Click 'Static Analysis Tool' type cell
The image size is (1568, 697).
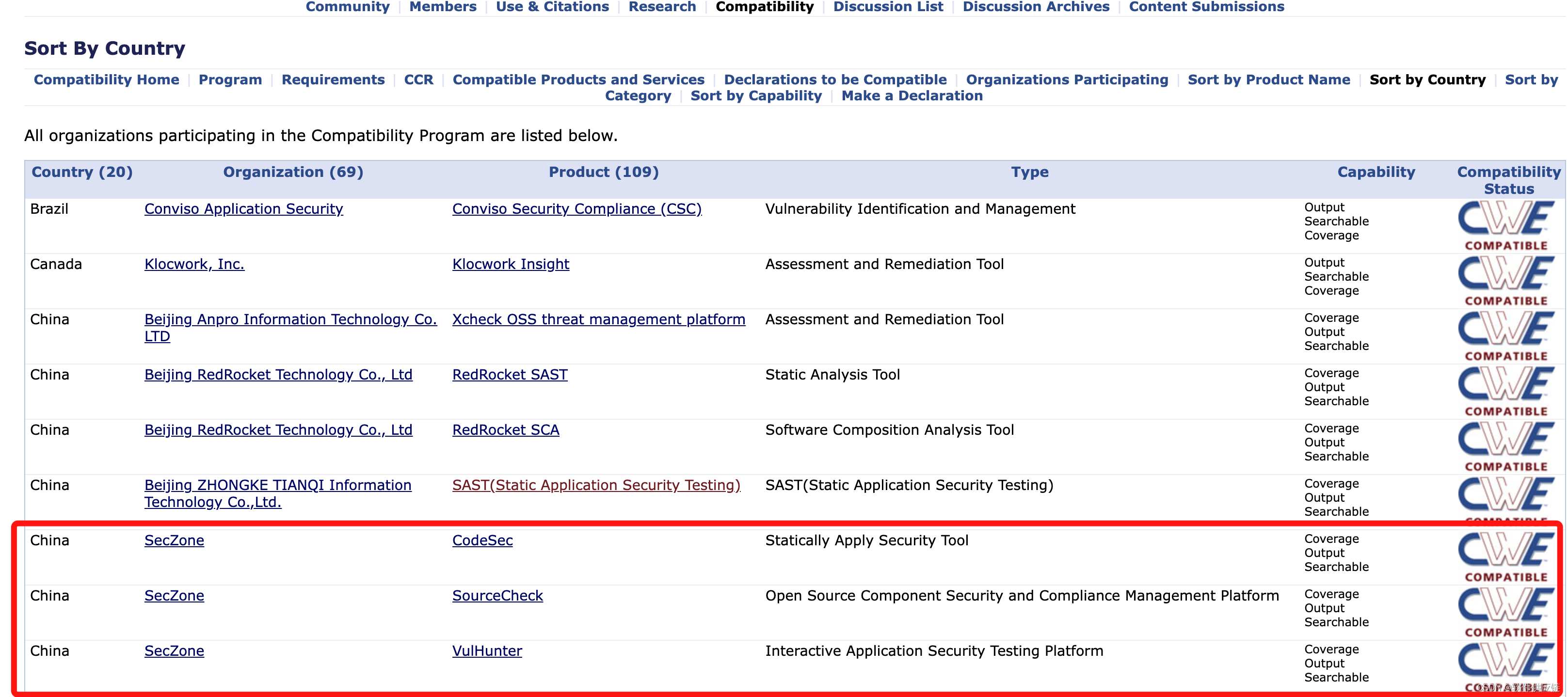pyautogui.click(x=832, y=375)
